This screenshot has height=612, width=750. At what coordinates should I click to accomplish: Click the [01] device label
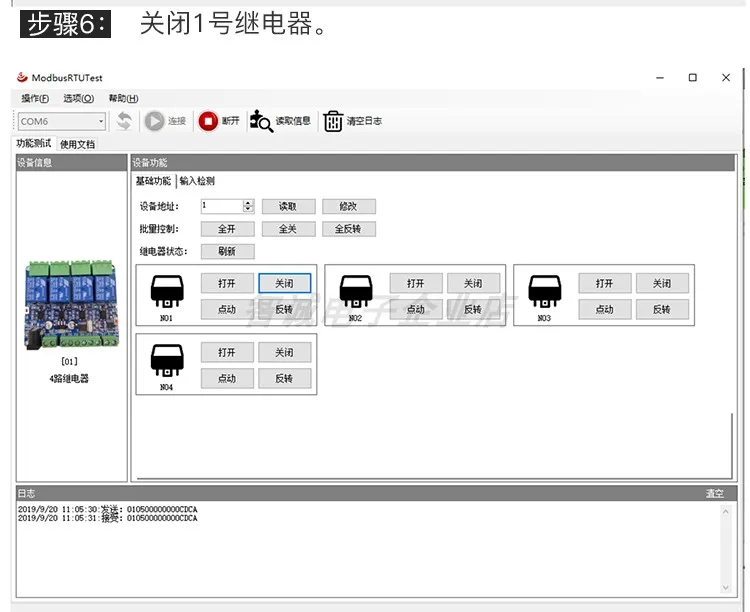(x=69, y=361)
